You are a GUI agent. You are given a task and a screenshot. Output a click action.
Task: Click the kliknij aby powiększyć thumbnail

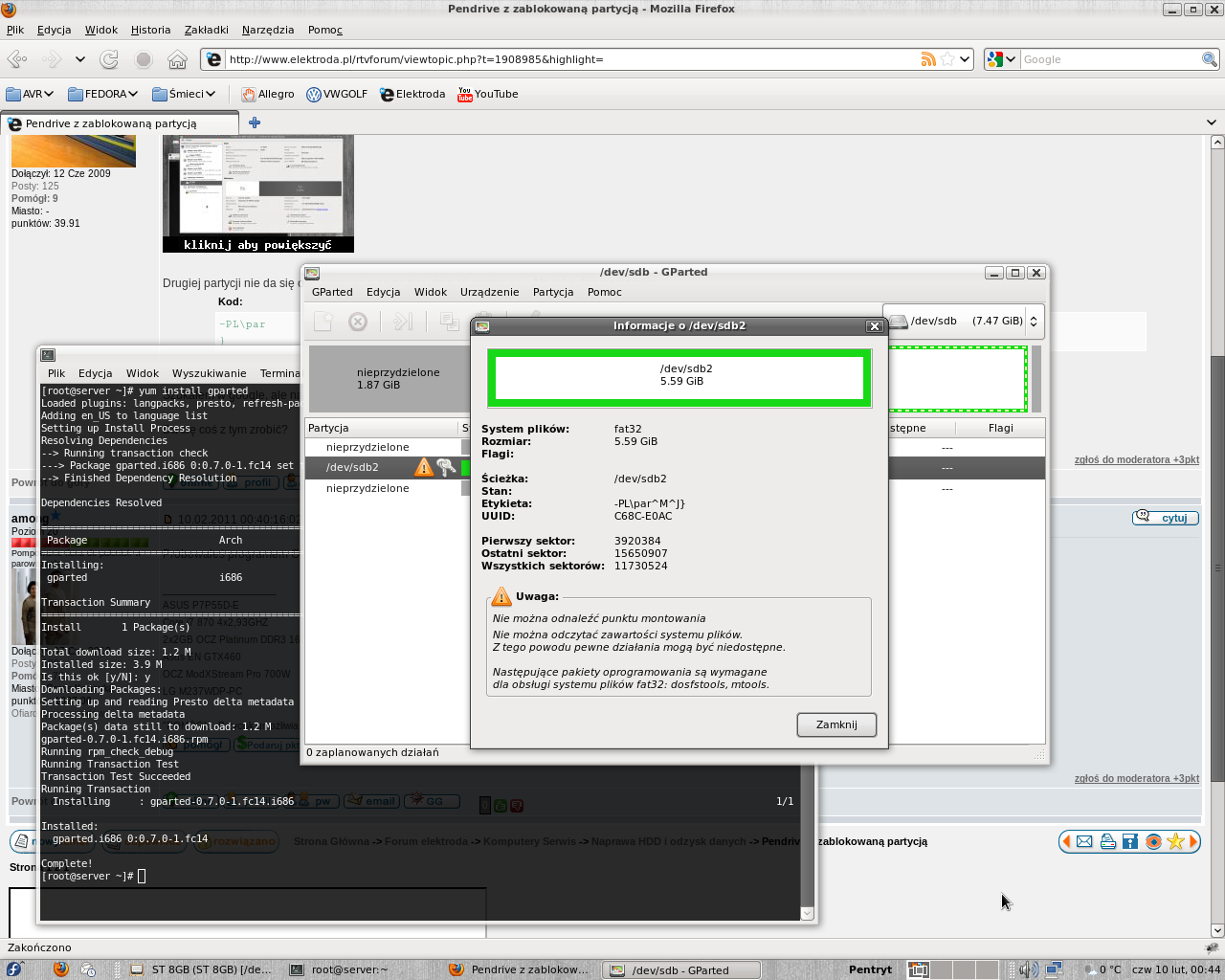click(258, 193)
